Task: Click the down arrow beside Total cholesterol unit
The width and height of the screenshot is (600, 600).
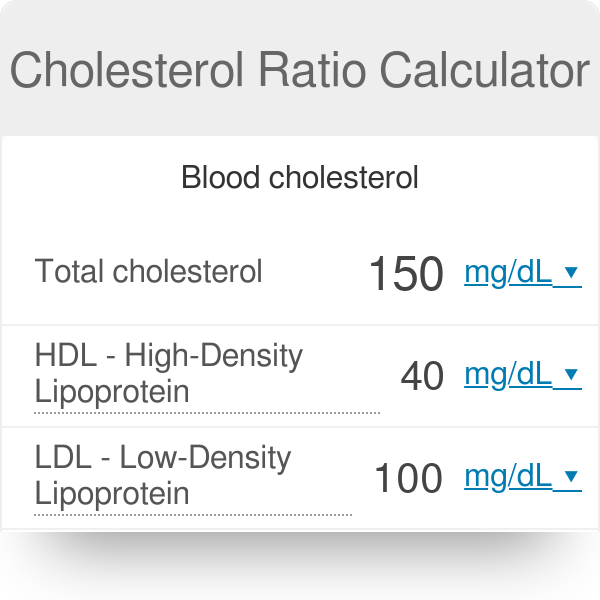Action: (x=572, y=272)
